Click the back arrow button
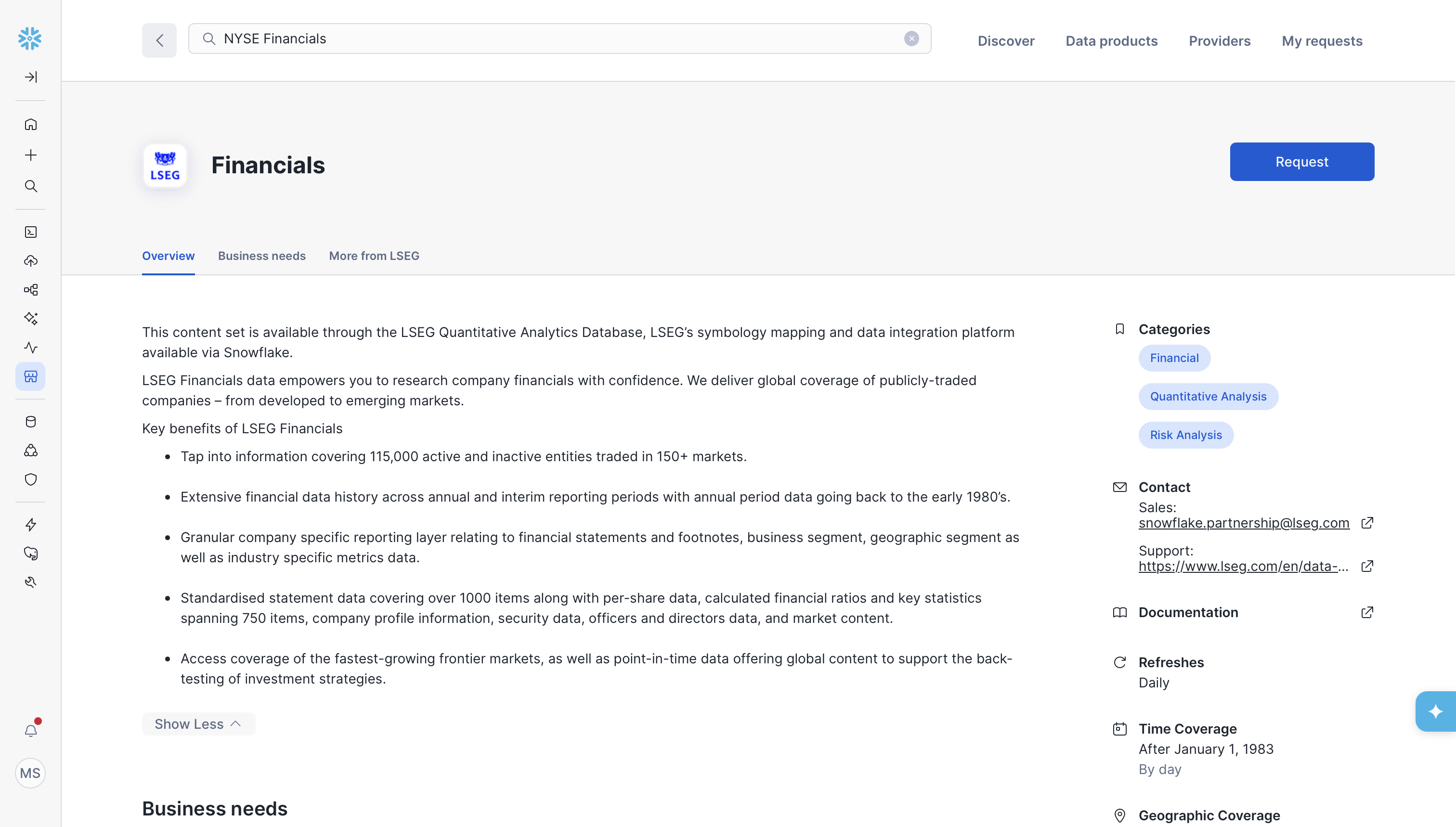 coord(159,40)
